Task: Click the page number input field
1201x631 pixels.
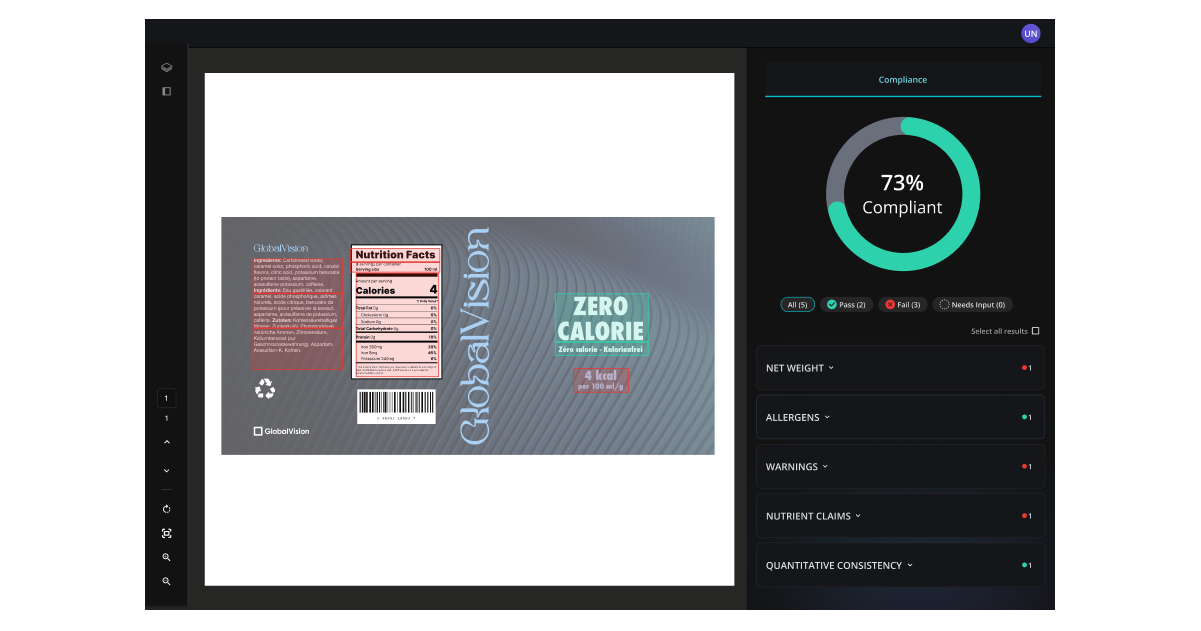Action: [x=166, y=398]
